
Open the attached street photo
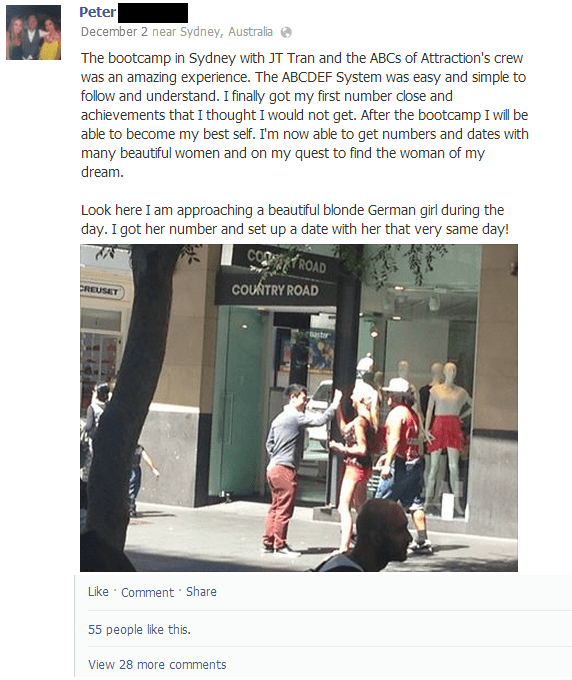pyautogui.click(x=299, y=408)
